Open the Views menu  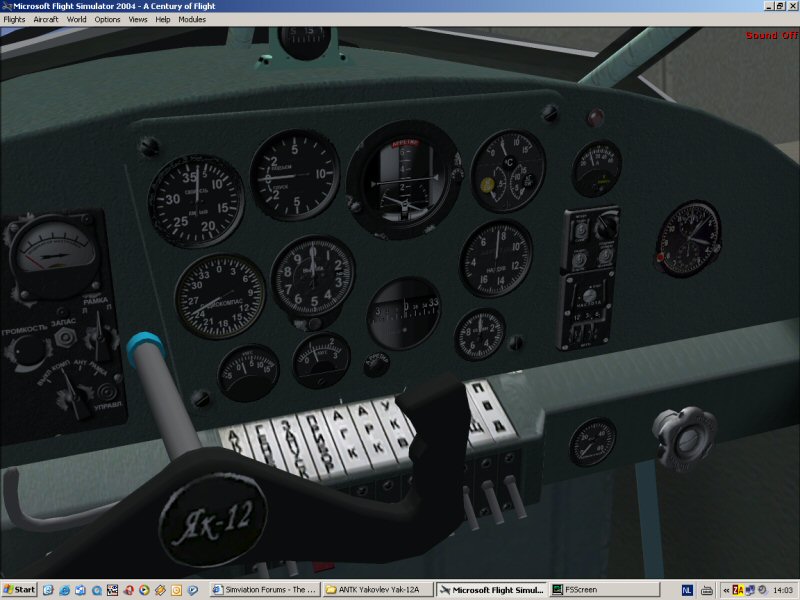coord(138,19)
